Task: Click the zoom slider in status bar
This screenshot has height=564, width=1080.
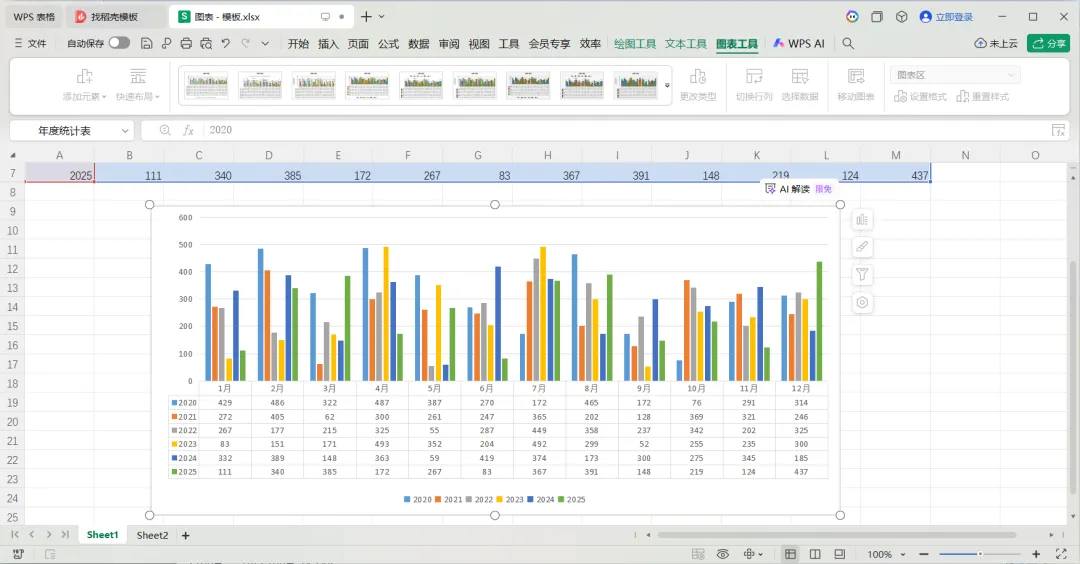Action: coord(979,554)
